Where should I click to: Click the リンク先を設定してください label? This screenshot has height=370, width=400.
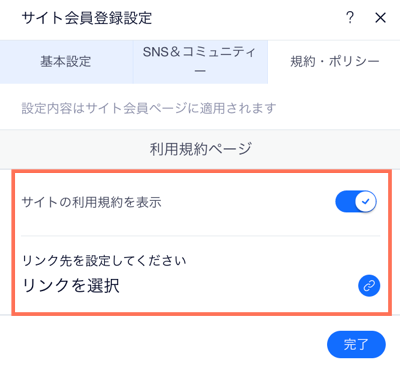[104, 261]
